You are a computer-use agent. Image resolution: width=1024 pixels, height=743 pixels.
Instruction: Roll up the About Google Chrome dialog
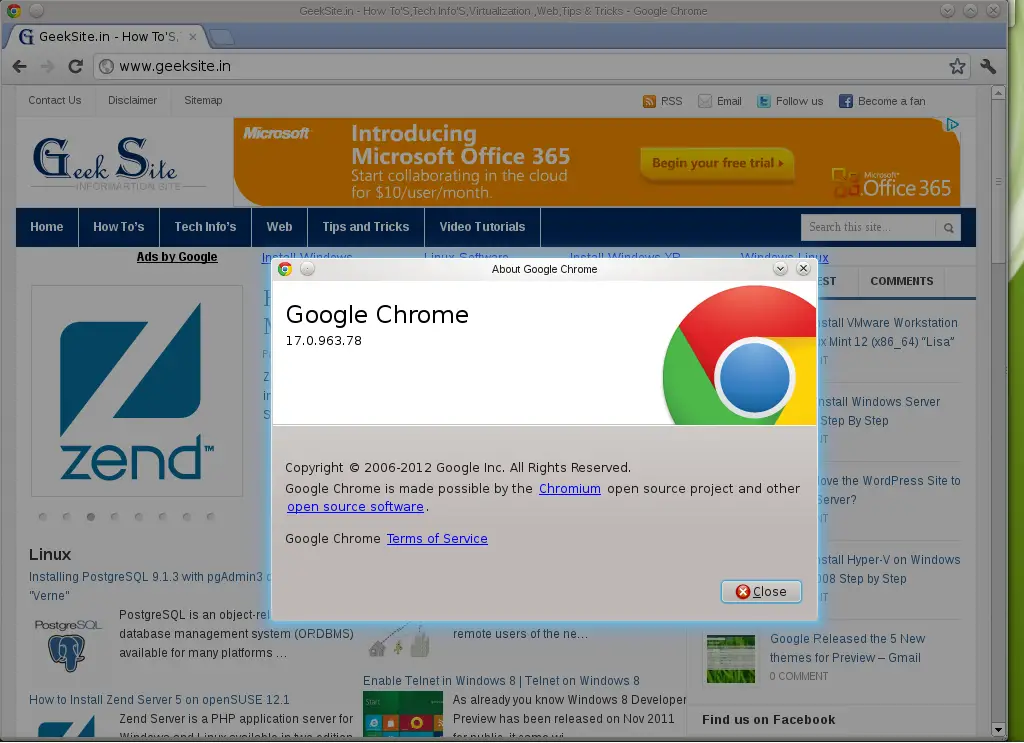pyautogui.click(x=780, y=269)
